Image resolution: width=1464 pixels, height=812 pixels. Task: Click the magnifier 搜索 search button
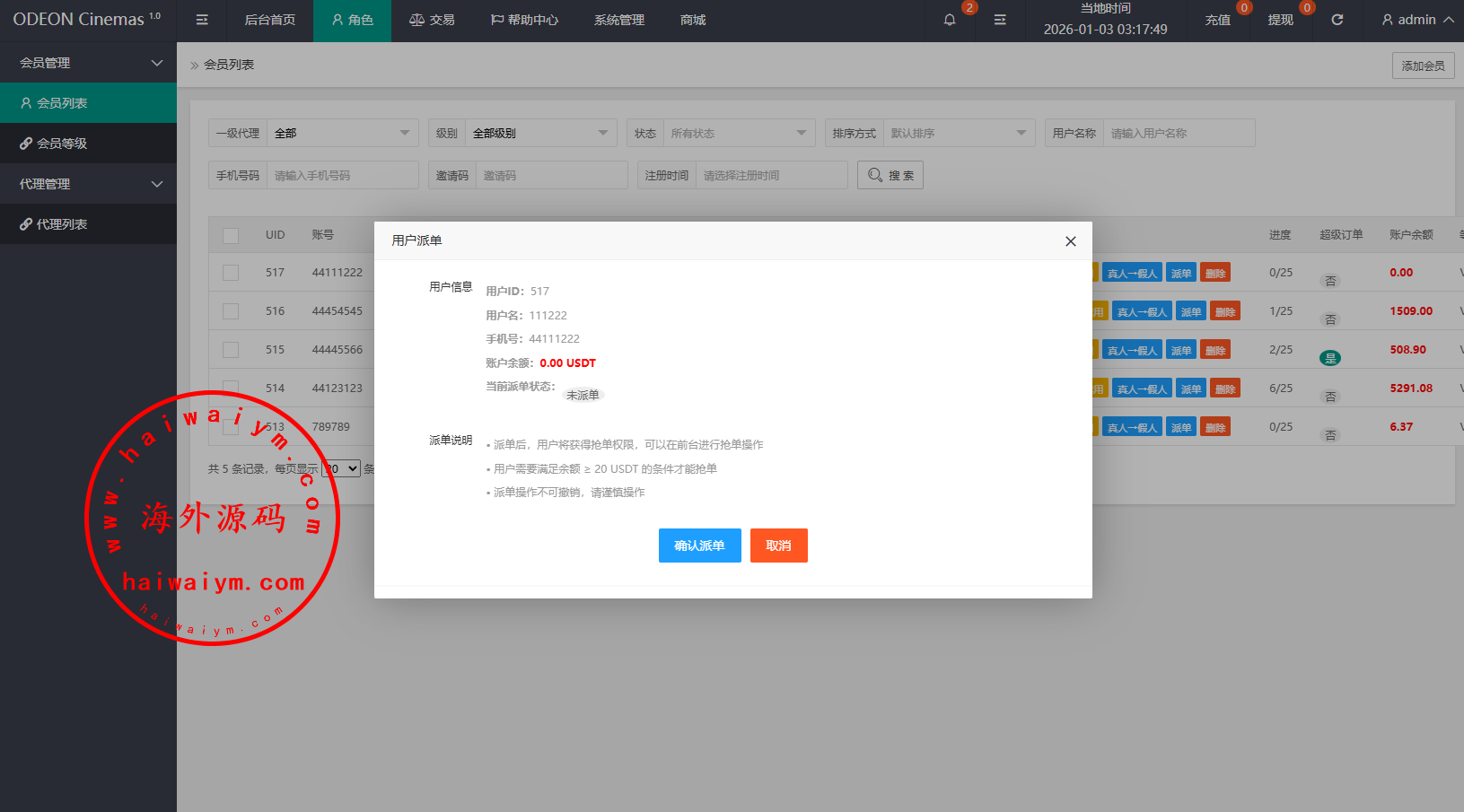(x=890, y=175)
